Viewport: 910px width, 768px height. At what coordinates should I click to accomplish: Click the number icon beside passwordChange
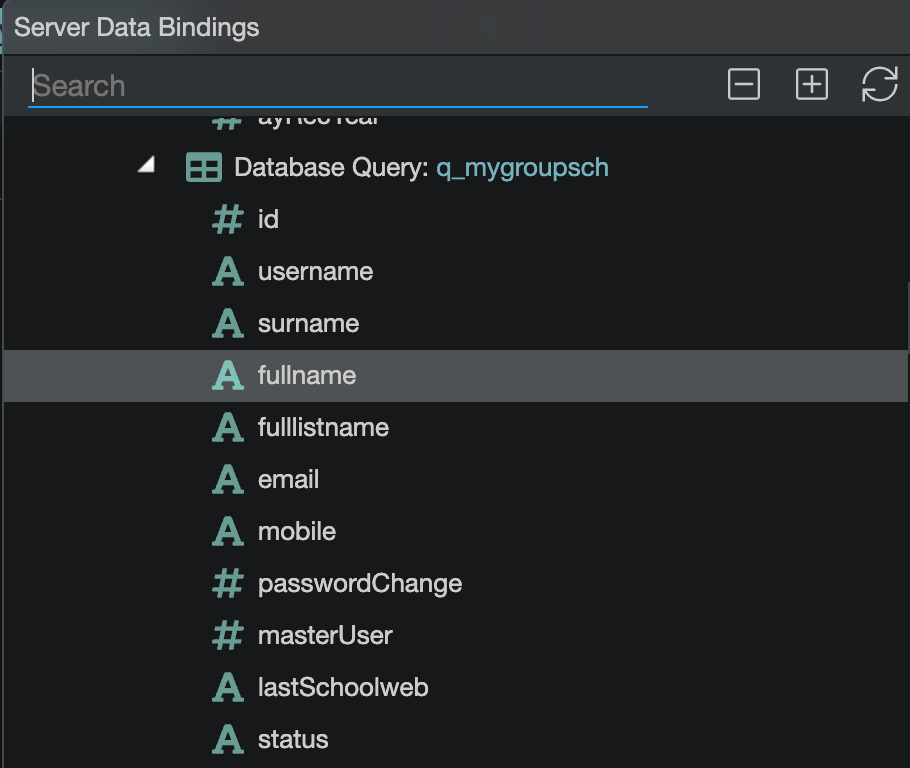228,583
